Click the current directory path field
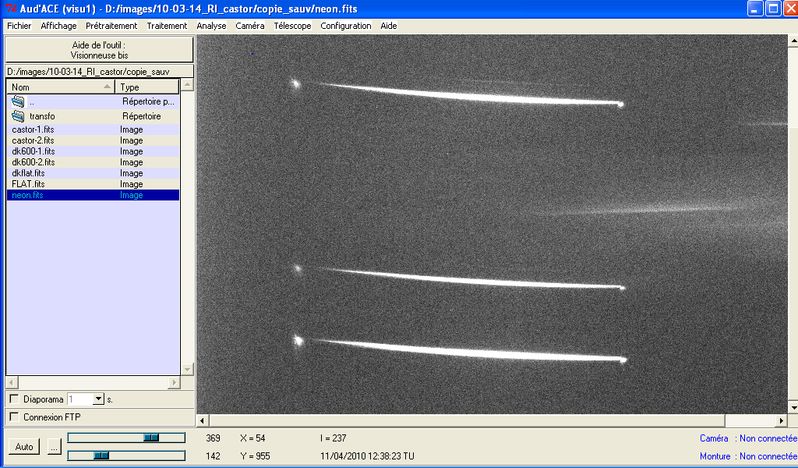 [99, 72]
